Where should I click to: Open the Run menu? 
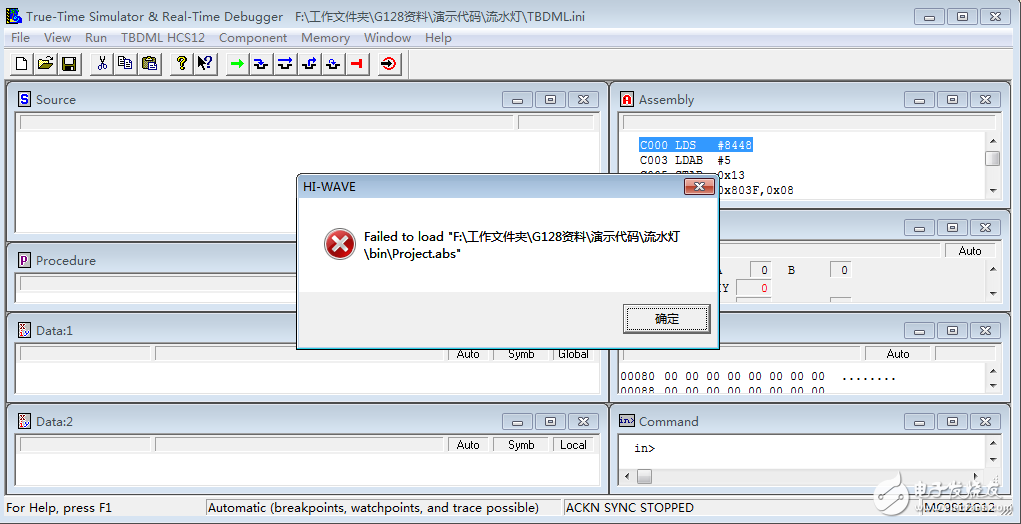pos(96,38)
